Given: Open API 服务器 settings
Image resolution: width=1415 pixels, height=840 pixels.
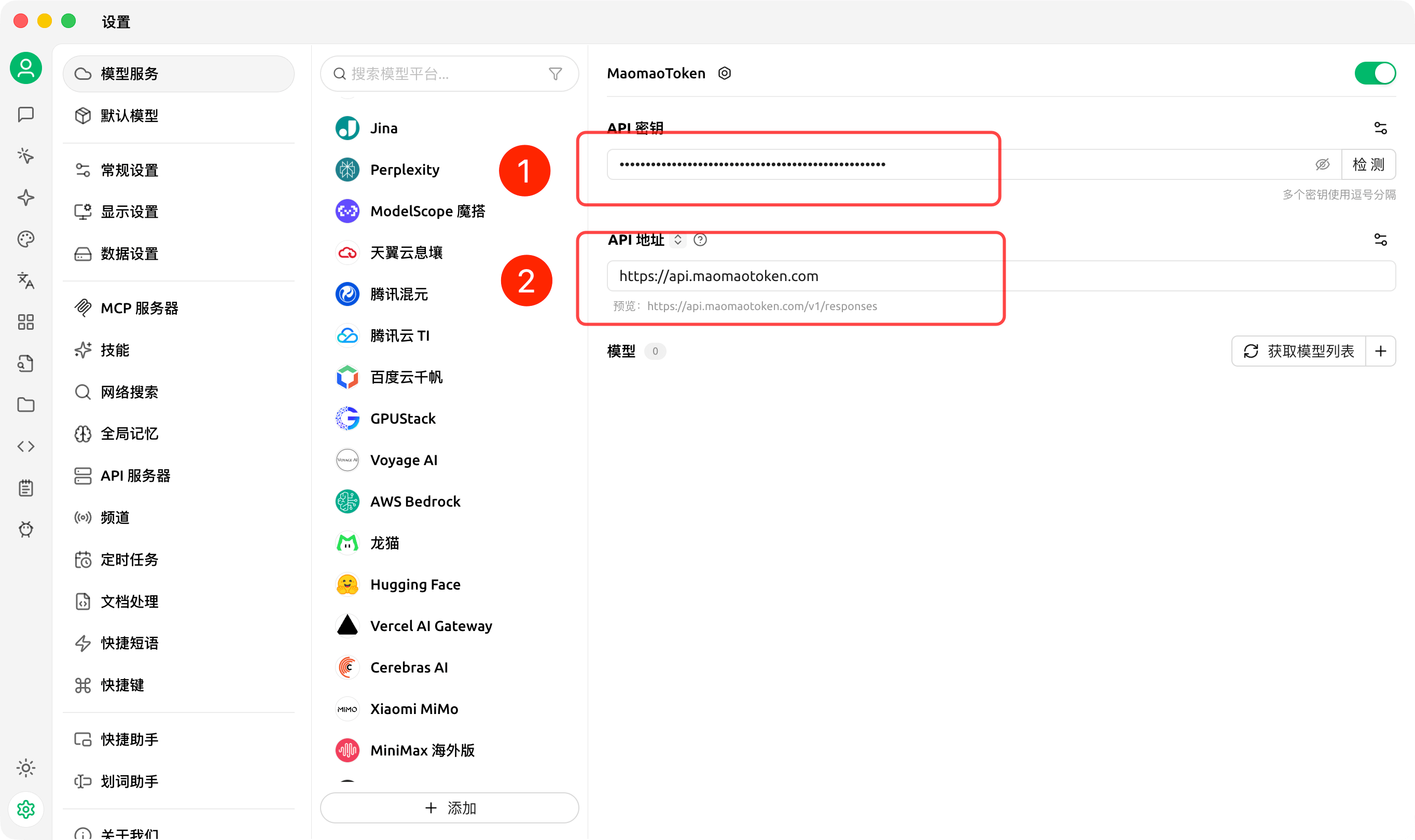Looking at the screenshot, I should [x=178, y=475].
